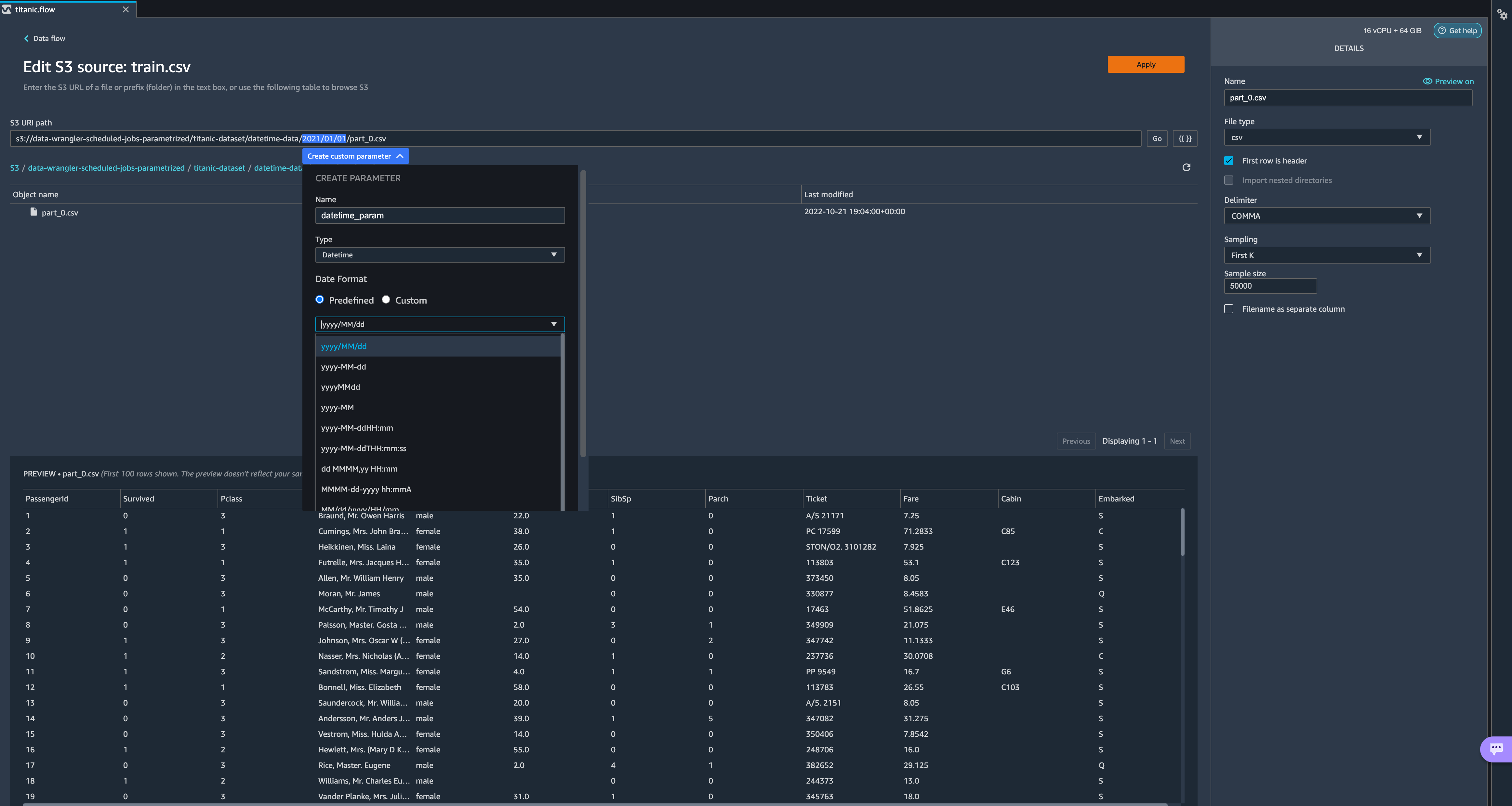Close the titanic.flow tab

126,9
